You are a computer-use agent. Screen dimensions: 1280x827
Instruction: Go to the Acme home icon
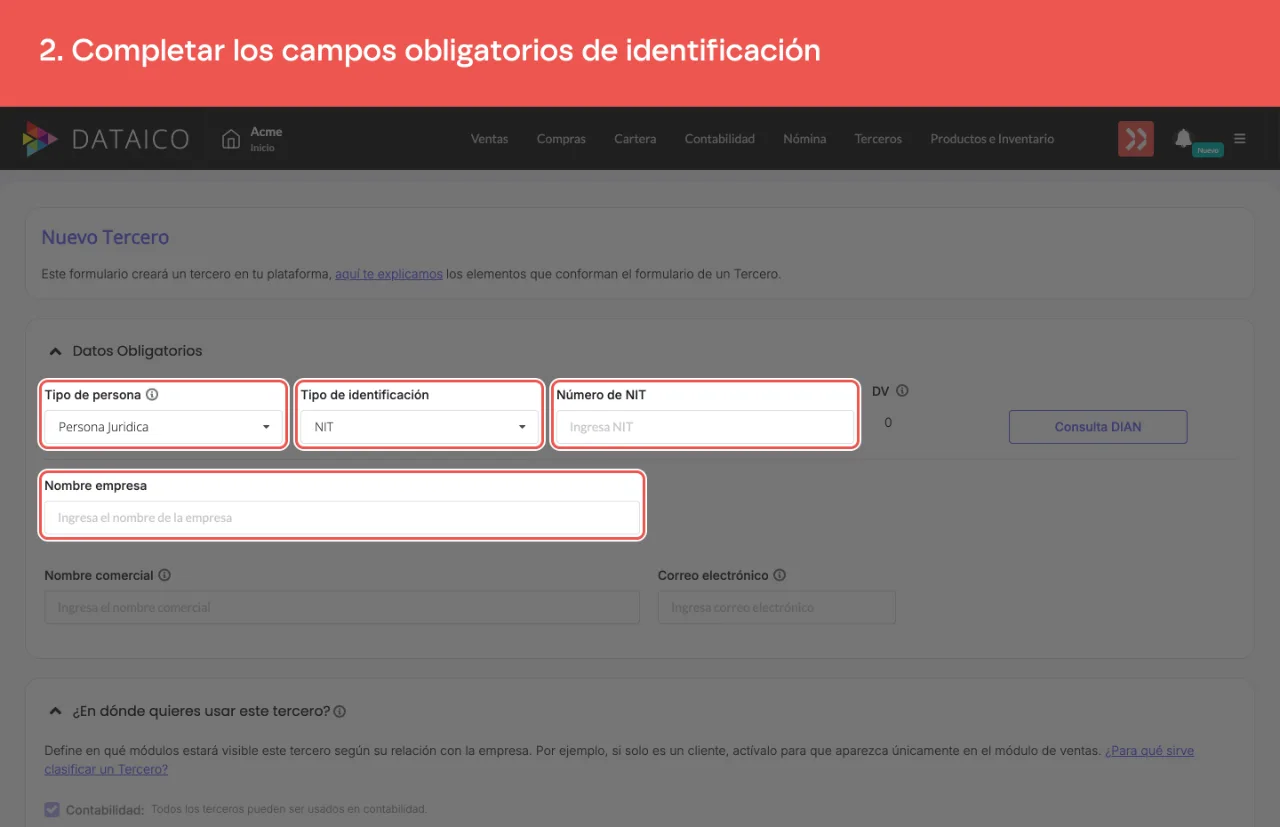tap(231, 139)
